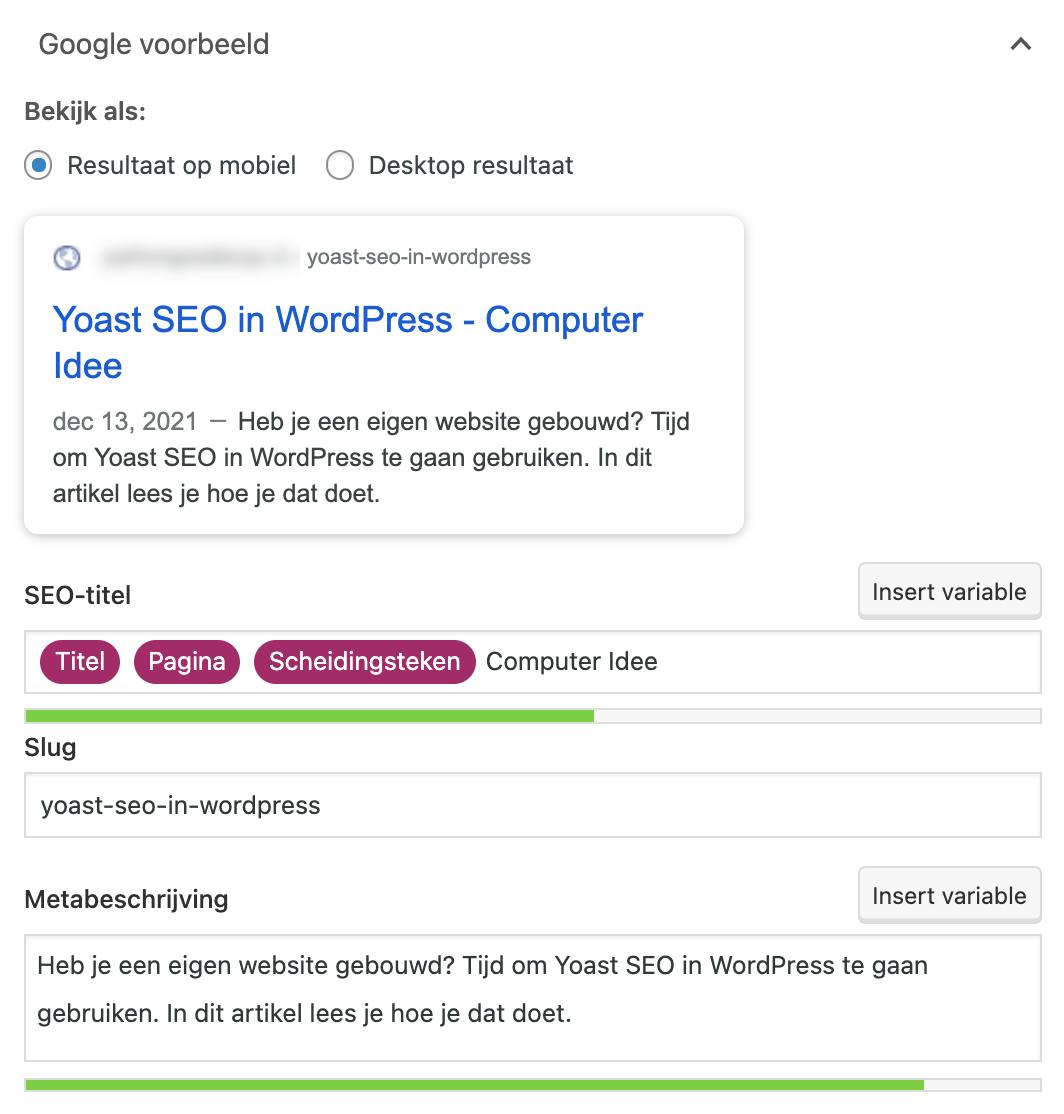Viewport: 1064px width, 1114px height.
Task: Click Insert variable for Metabeschrijving
Action: point(948,896)
